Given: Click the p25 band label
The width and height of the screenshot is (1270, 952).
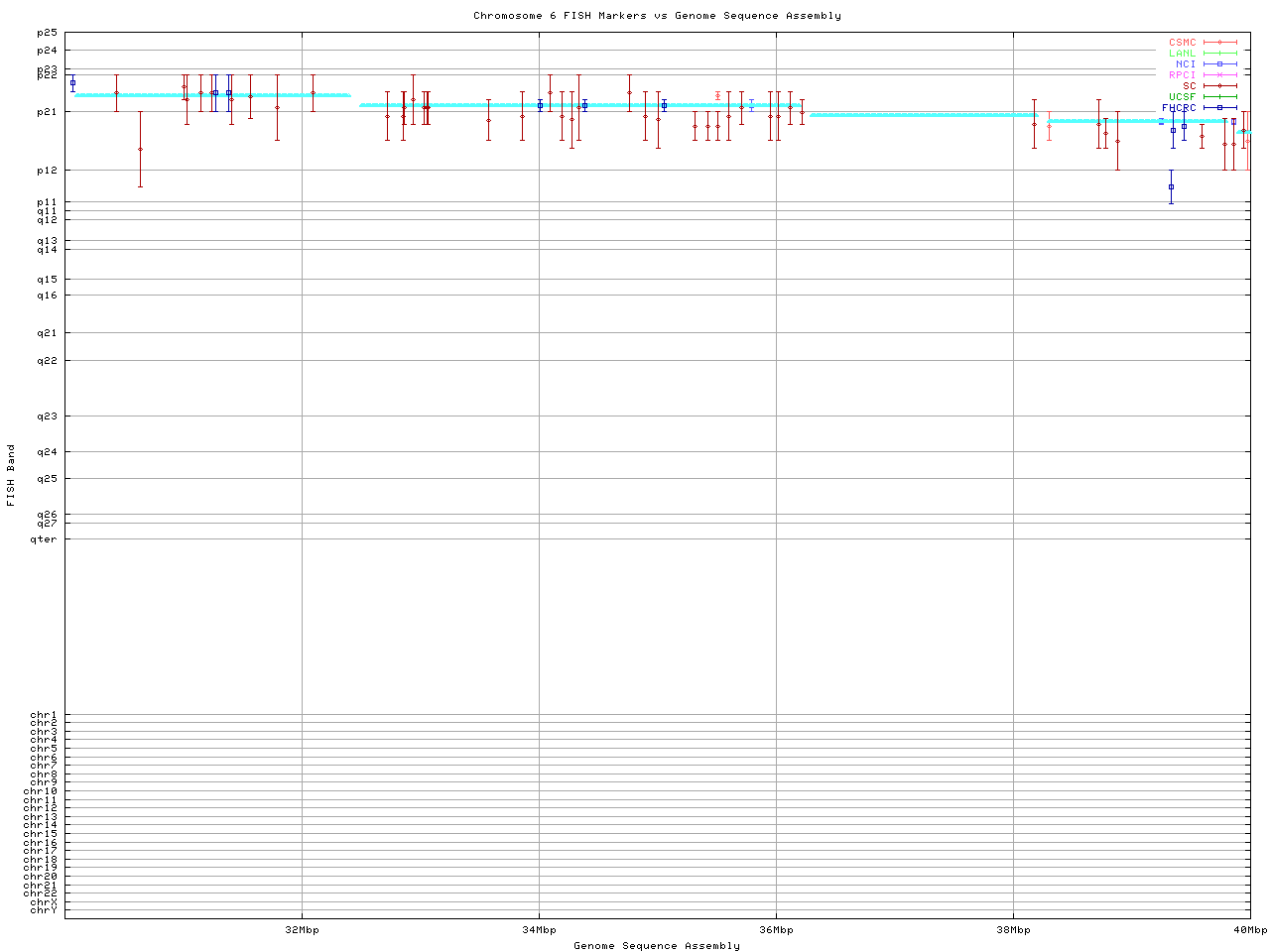Looking at the screenshot, I should (47, 34).
